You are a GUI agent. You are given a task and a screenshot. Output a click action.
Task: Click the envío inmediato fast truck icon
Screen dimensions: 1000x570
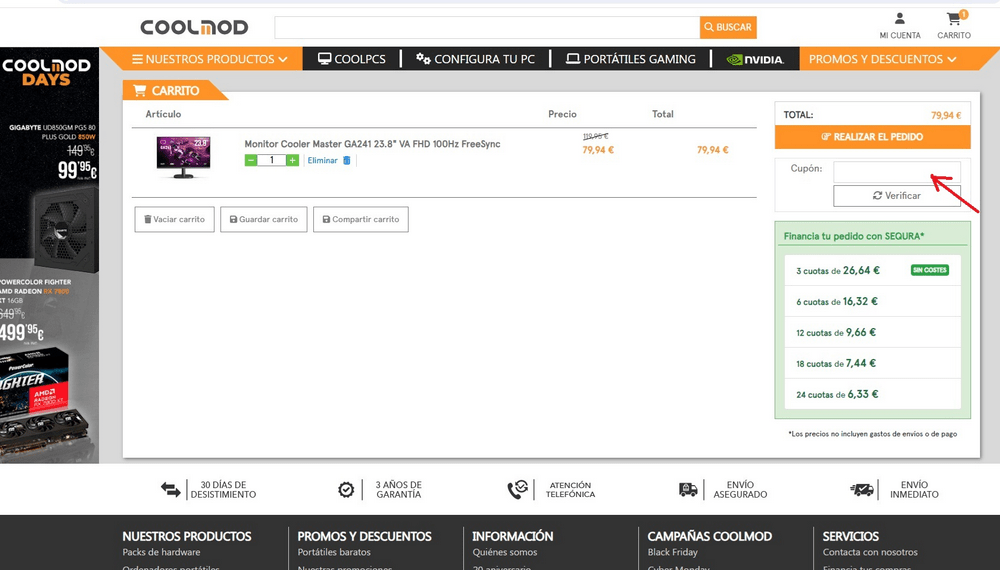tap(862, 490)
